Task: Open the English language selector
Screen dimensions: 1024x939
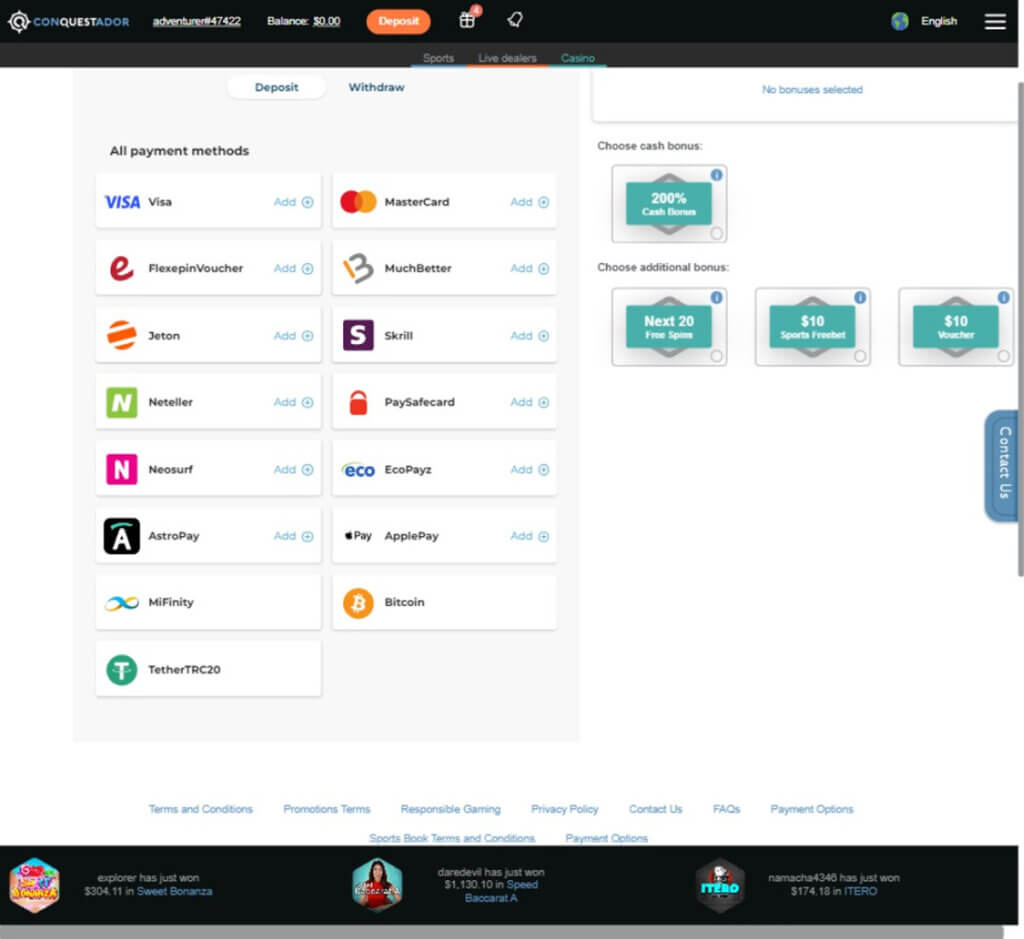Action: coord(938,22)
